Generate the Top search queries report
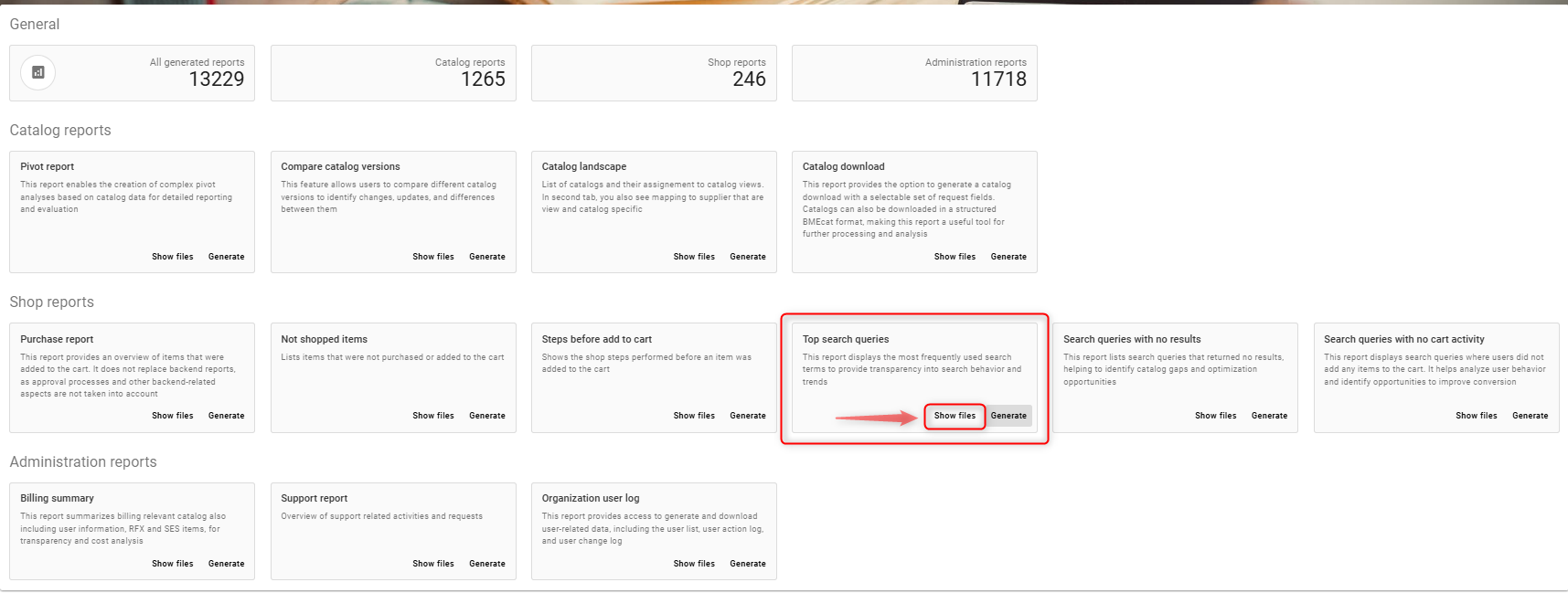The width and height of the screenshot is (1568, 593). pos(1008,416)
